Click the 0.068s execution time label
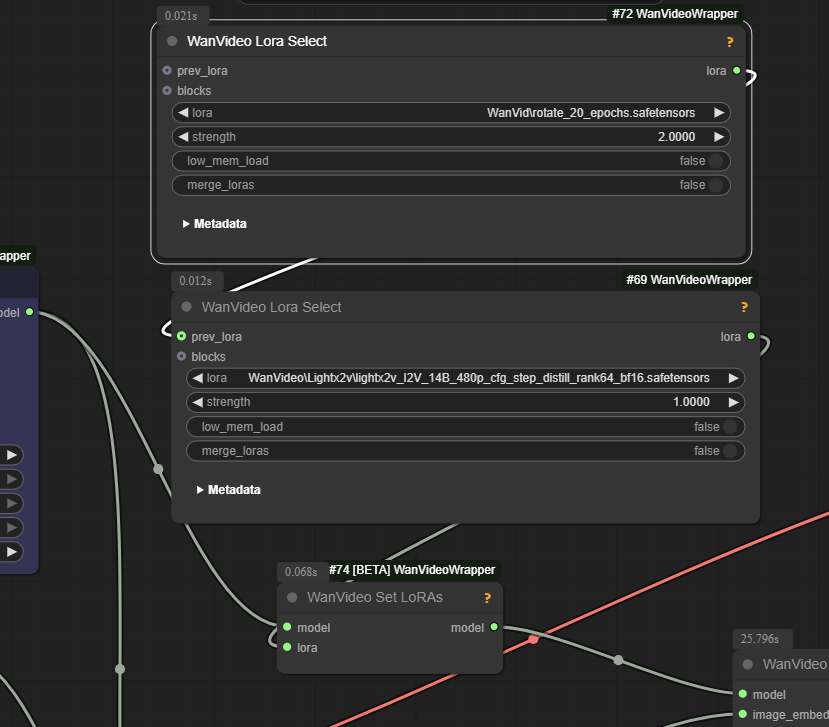Image resolution: width=829 pixels, height=727 pixels. pyautogui.click(x=301, y=572)
